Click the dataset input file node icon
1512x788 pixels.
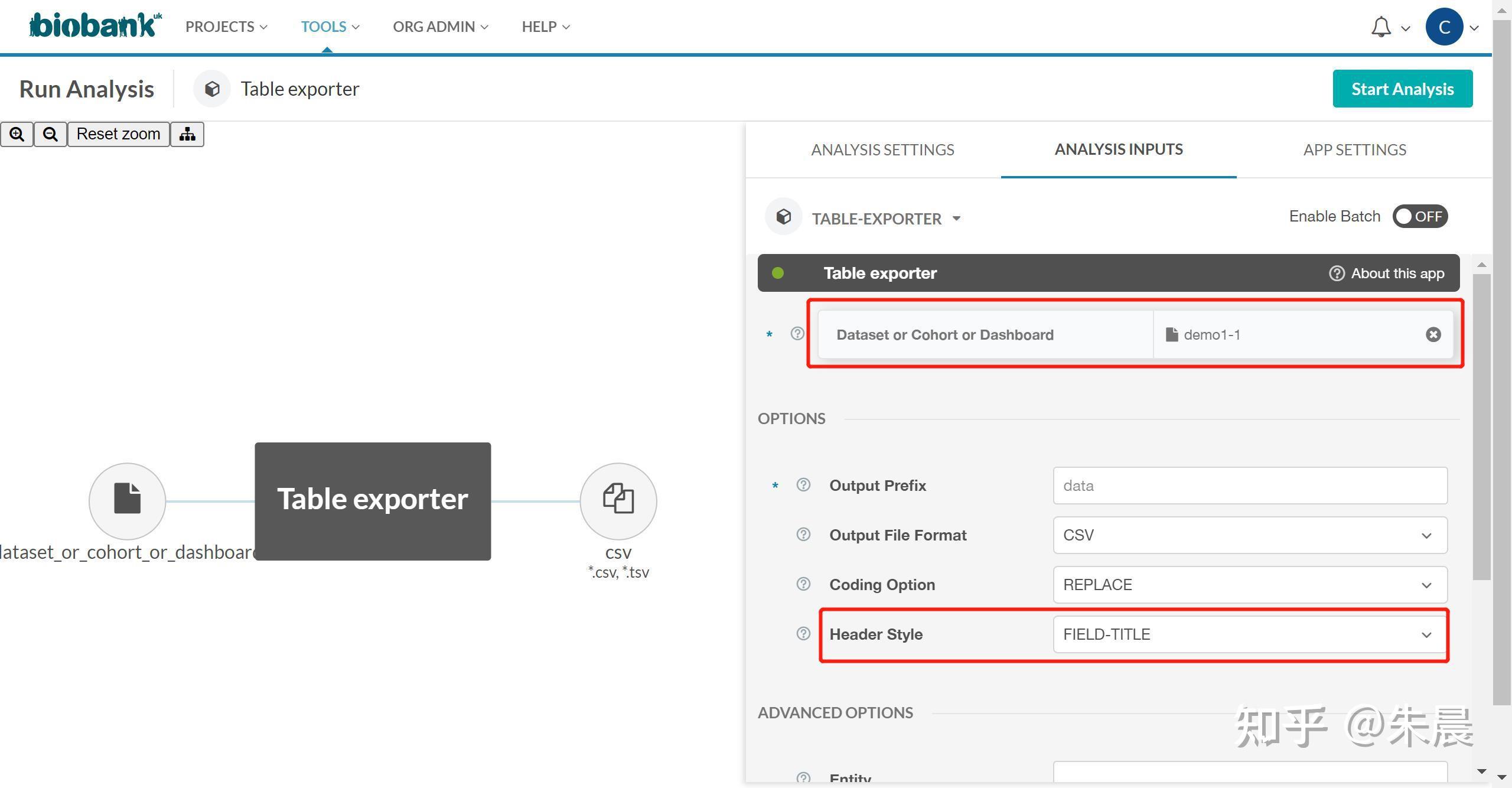coord(127,501)
